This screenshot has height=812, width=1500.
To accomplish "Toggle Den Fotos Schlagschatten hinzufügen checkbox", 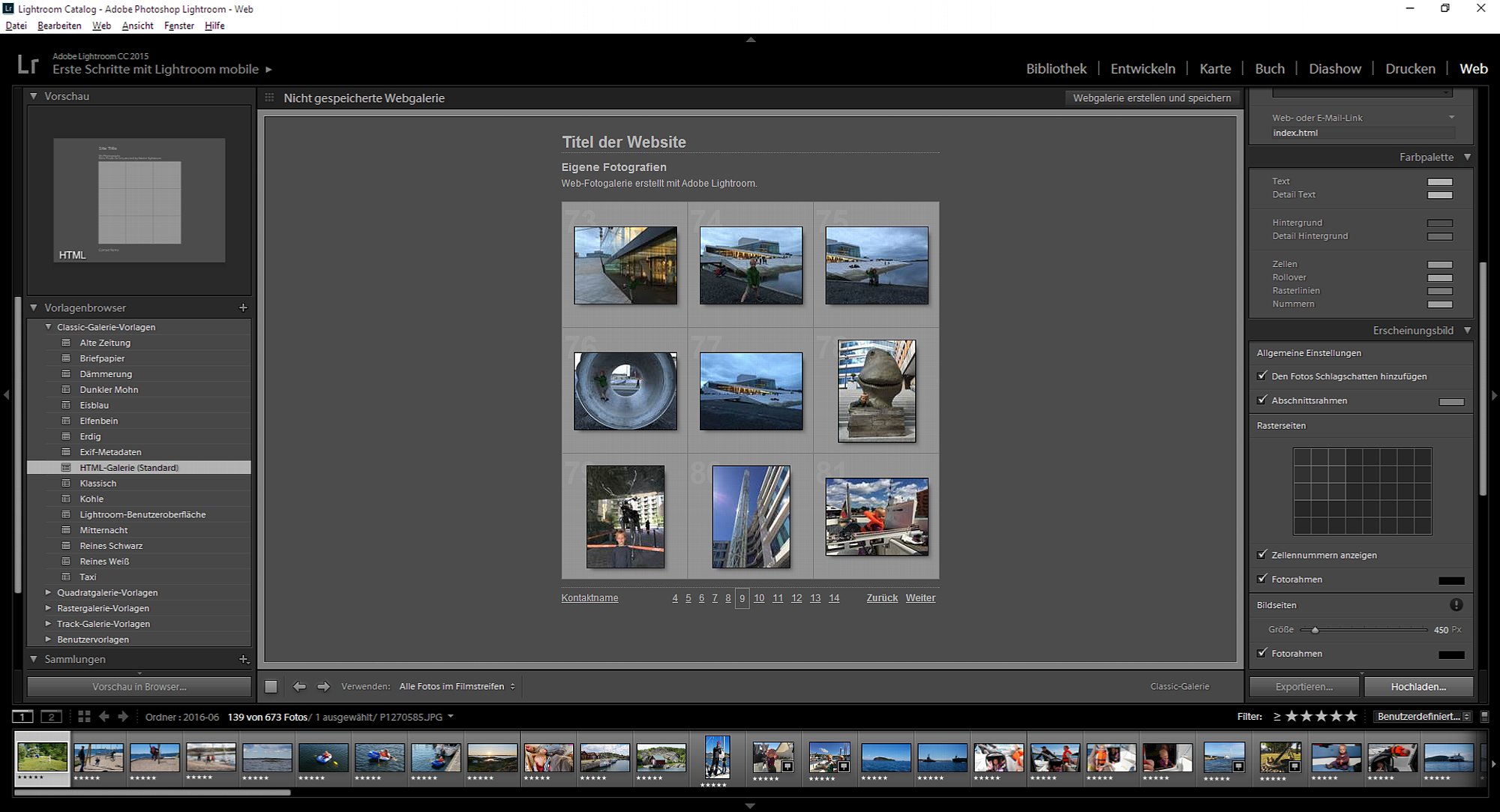I will (1262, 376).
